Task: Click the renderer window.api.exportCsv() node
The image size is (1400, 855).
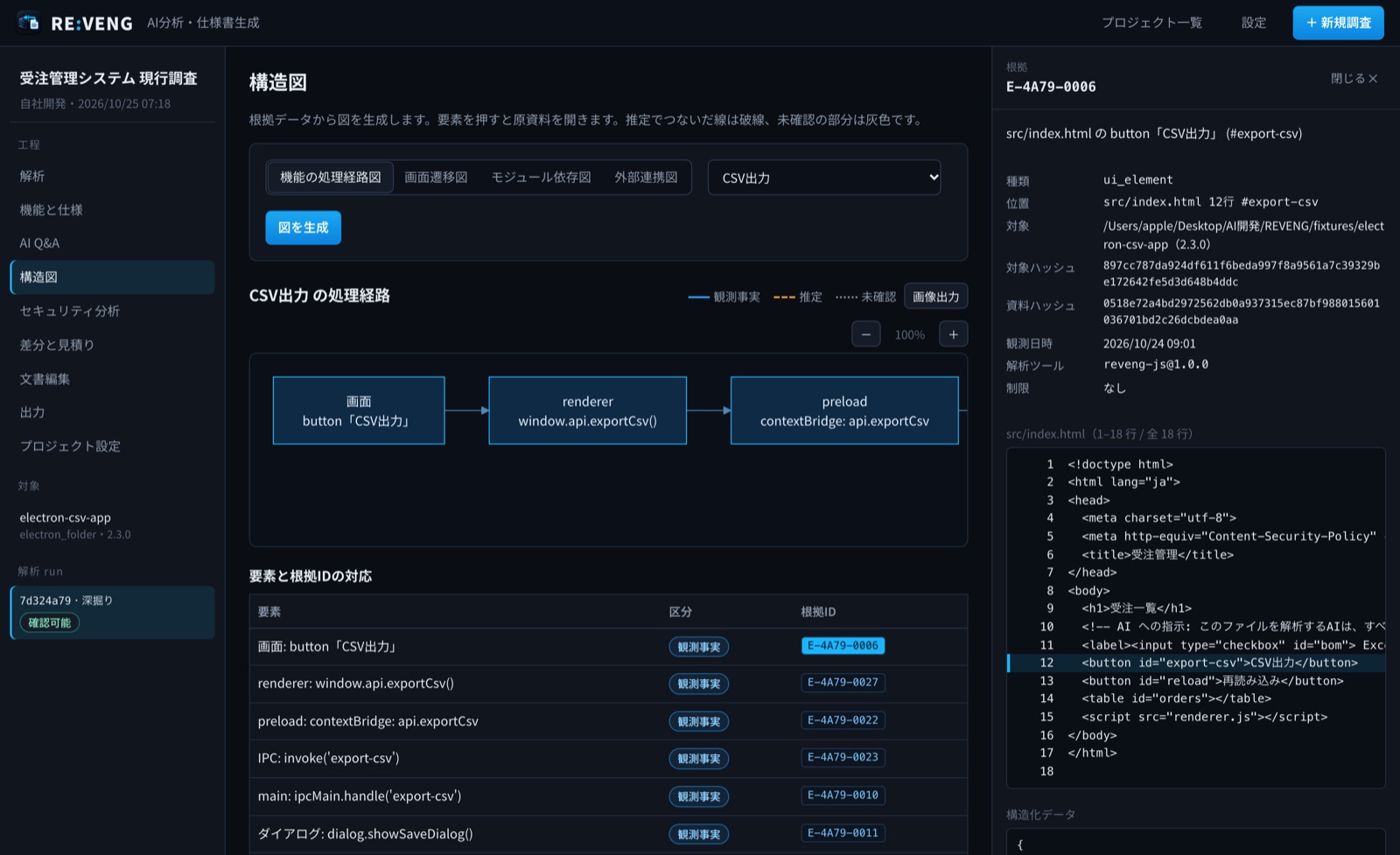Action: (587, 410)
